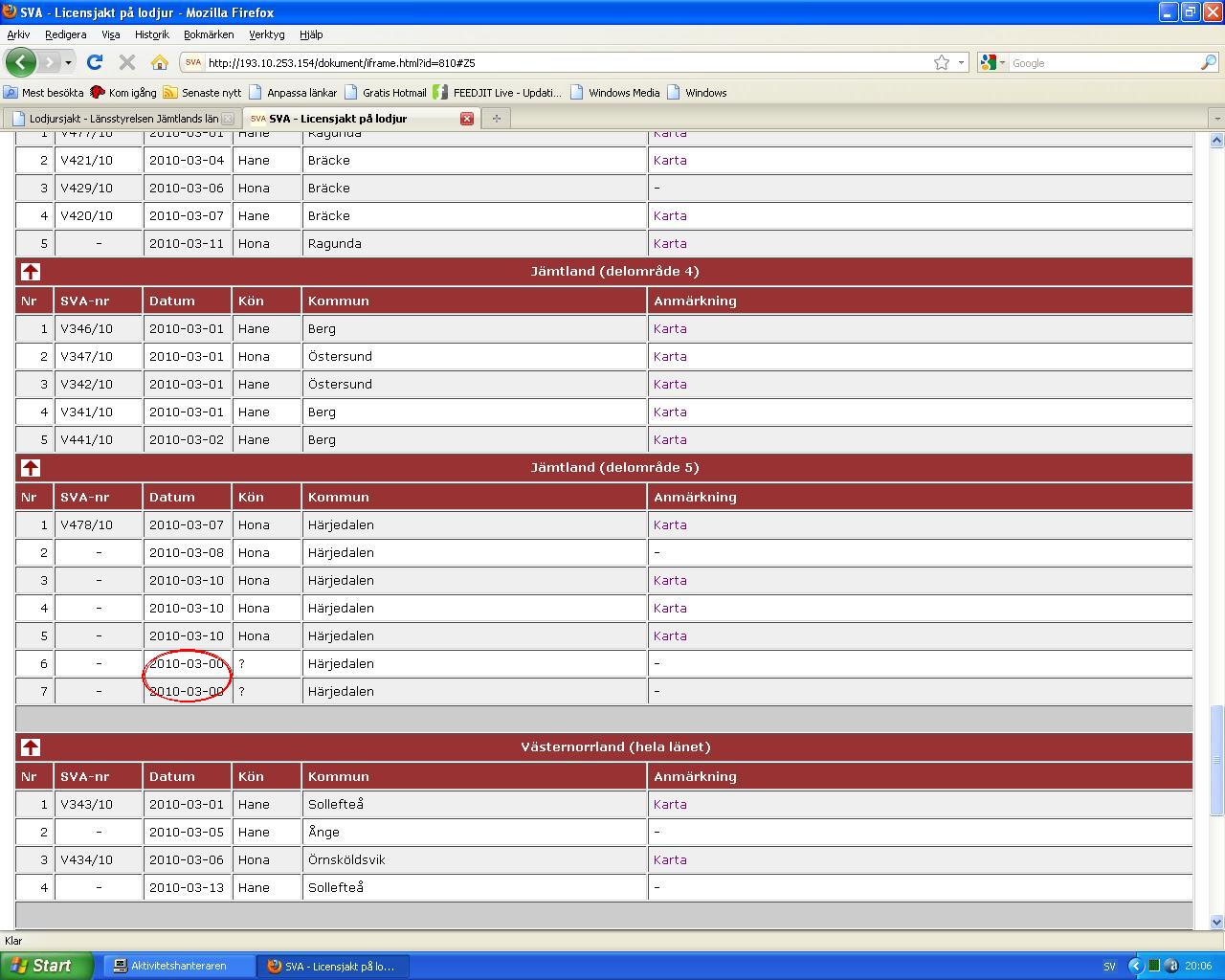Open the FEEDJIT Live bookmark

498,93
